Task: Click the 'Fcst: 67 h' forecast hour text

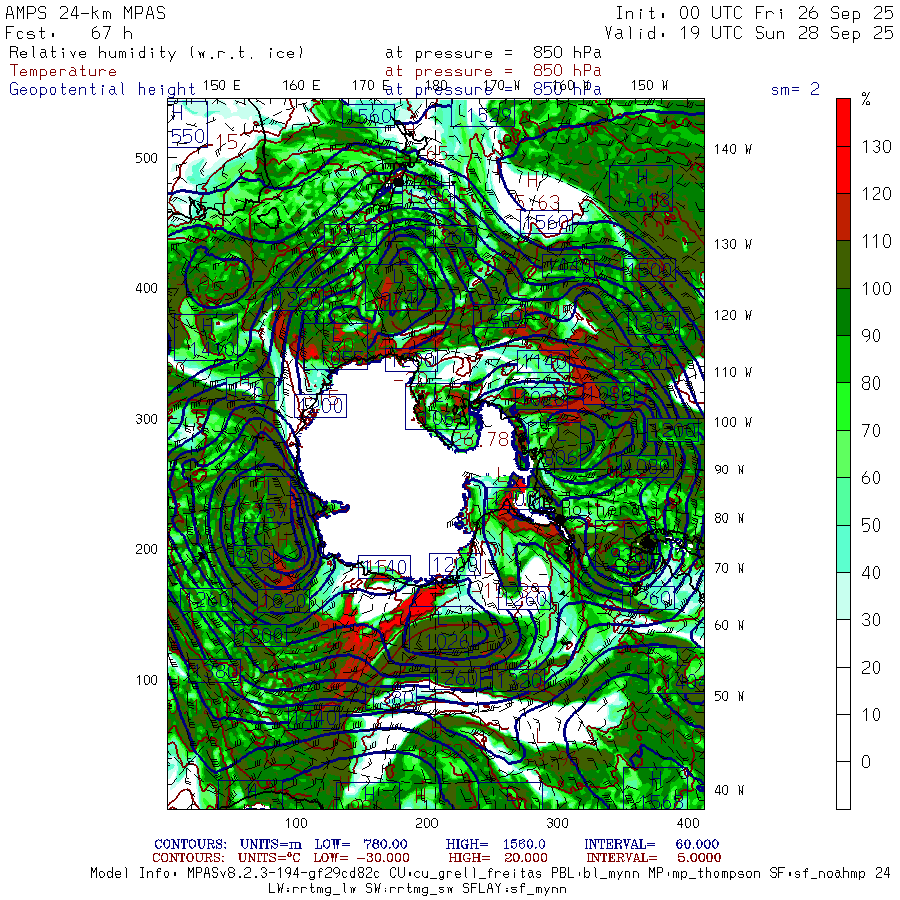Action: coord(69,33)
